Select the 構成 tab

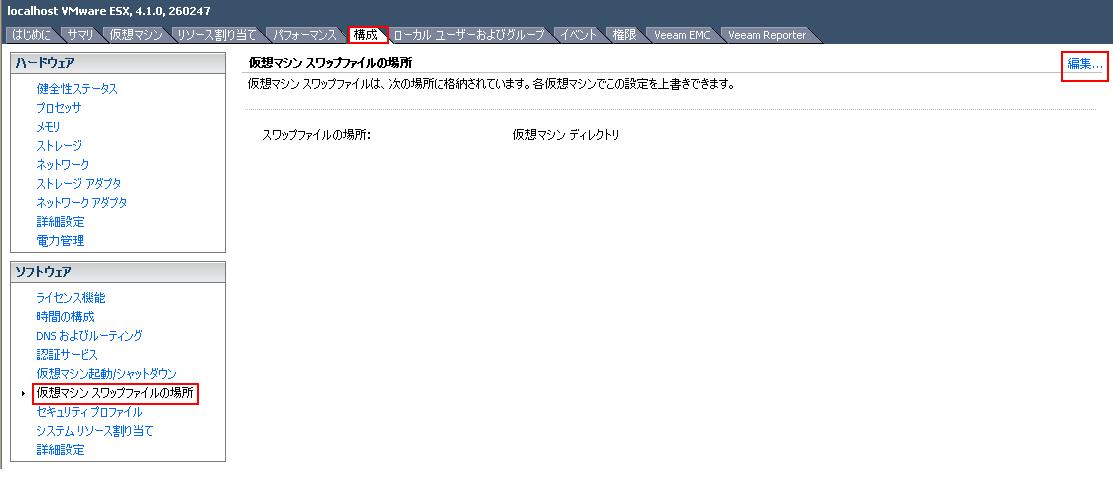[366, 35]
